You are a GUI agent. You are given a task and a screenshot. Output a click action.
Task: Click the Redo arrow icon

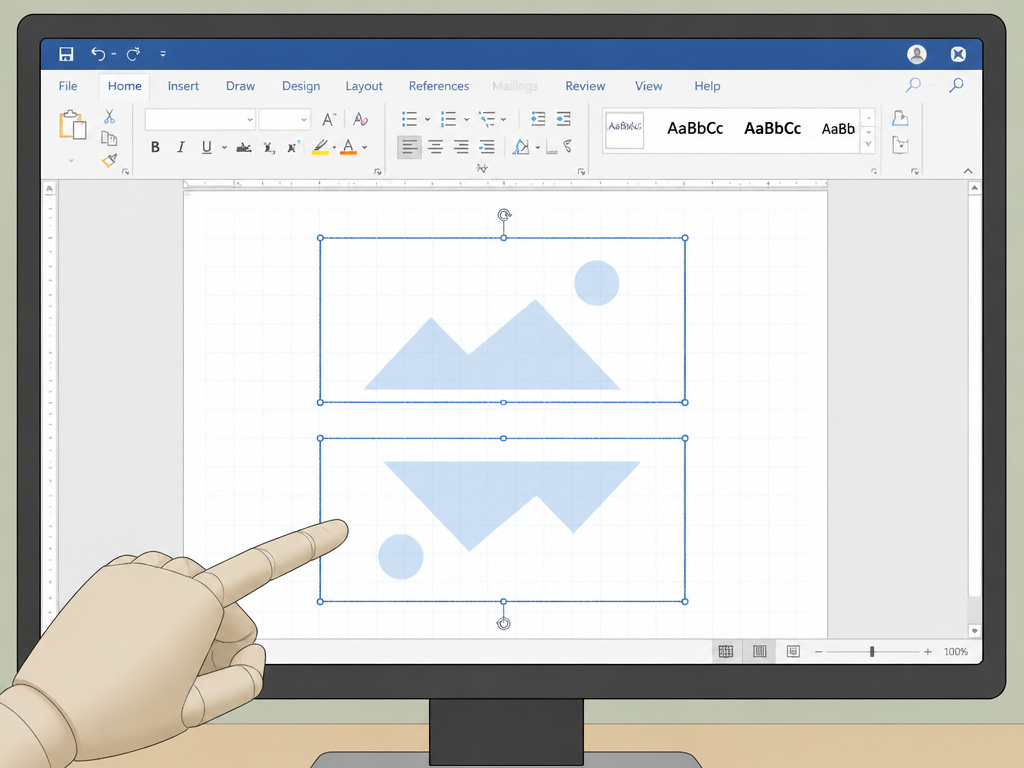pyautogui.click(x=133, y=54)
